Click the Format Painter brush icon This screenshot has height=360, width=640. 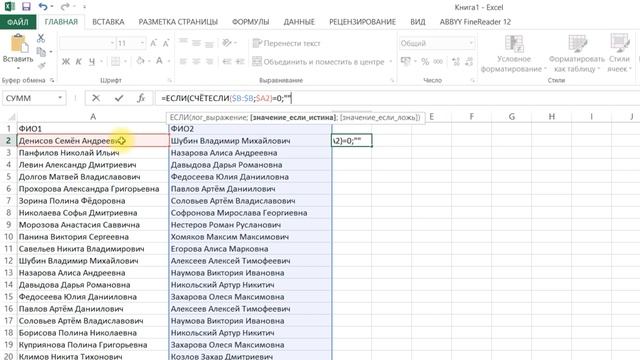coord(42,65)
